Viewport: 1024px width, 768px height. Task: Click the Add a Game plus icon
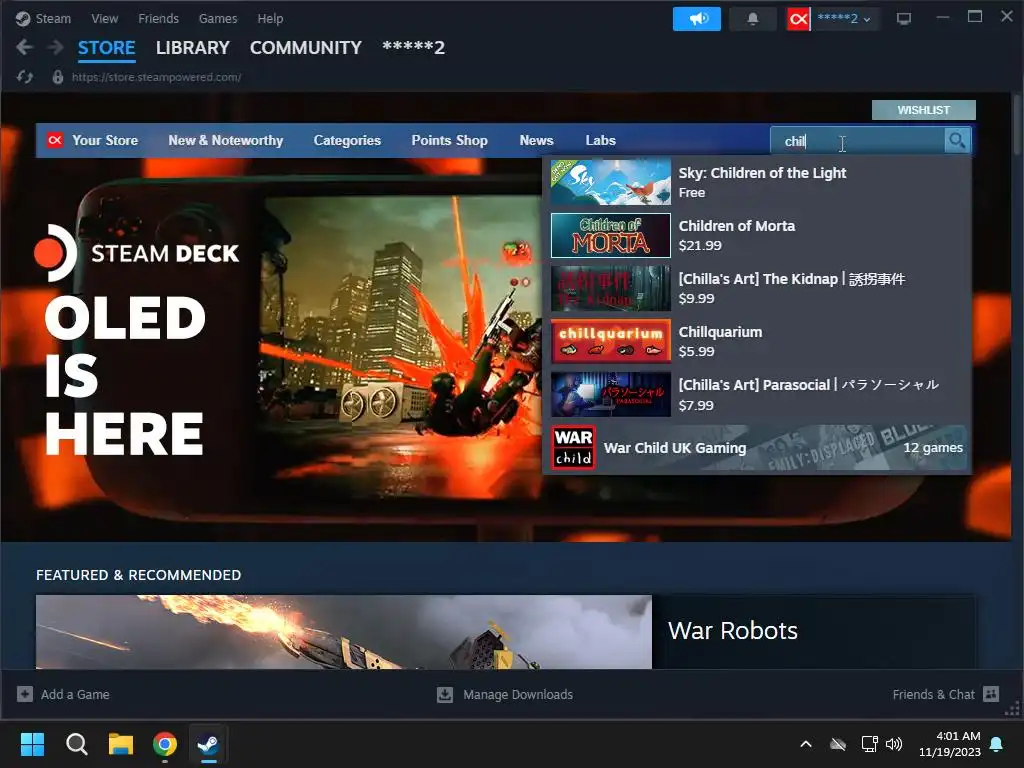[25, 694]
